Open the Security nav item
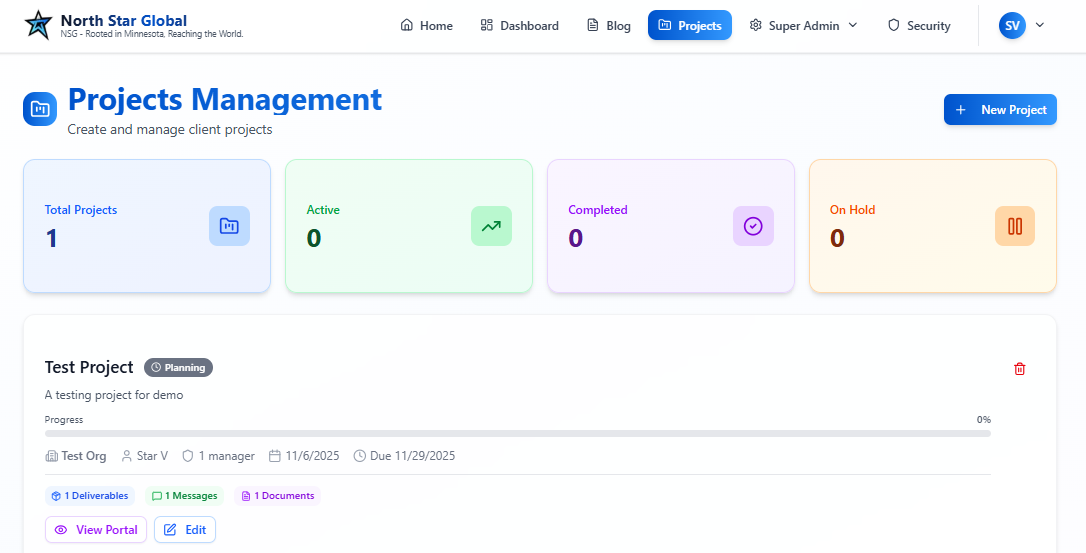The height and width of the screenshot is (553, 1086). pos(919,26)
